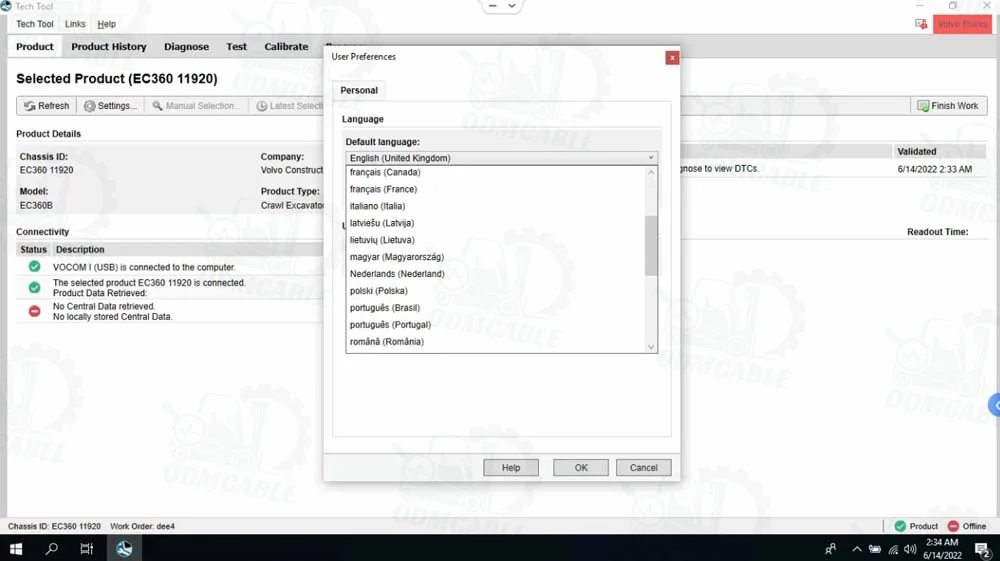Click the Chassis ID value EC360 11920
The height and width of the screenshot is (561, 1000).
point(47,170)
